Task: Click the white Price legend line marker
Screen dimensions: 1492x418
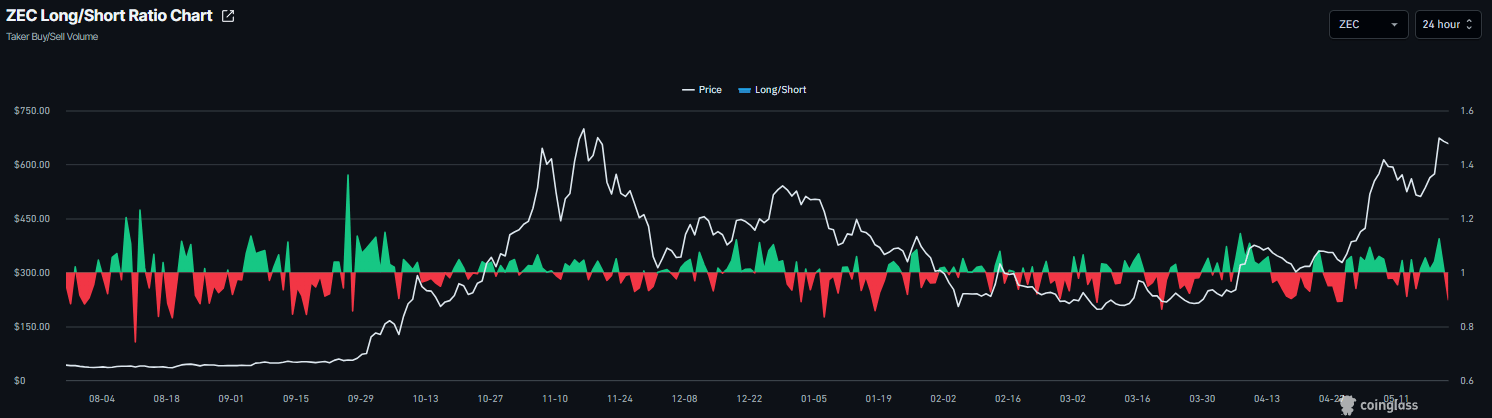Action: coord(687,90)
